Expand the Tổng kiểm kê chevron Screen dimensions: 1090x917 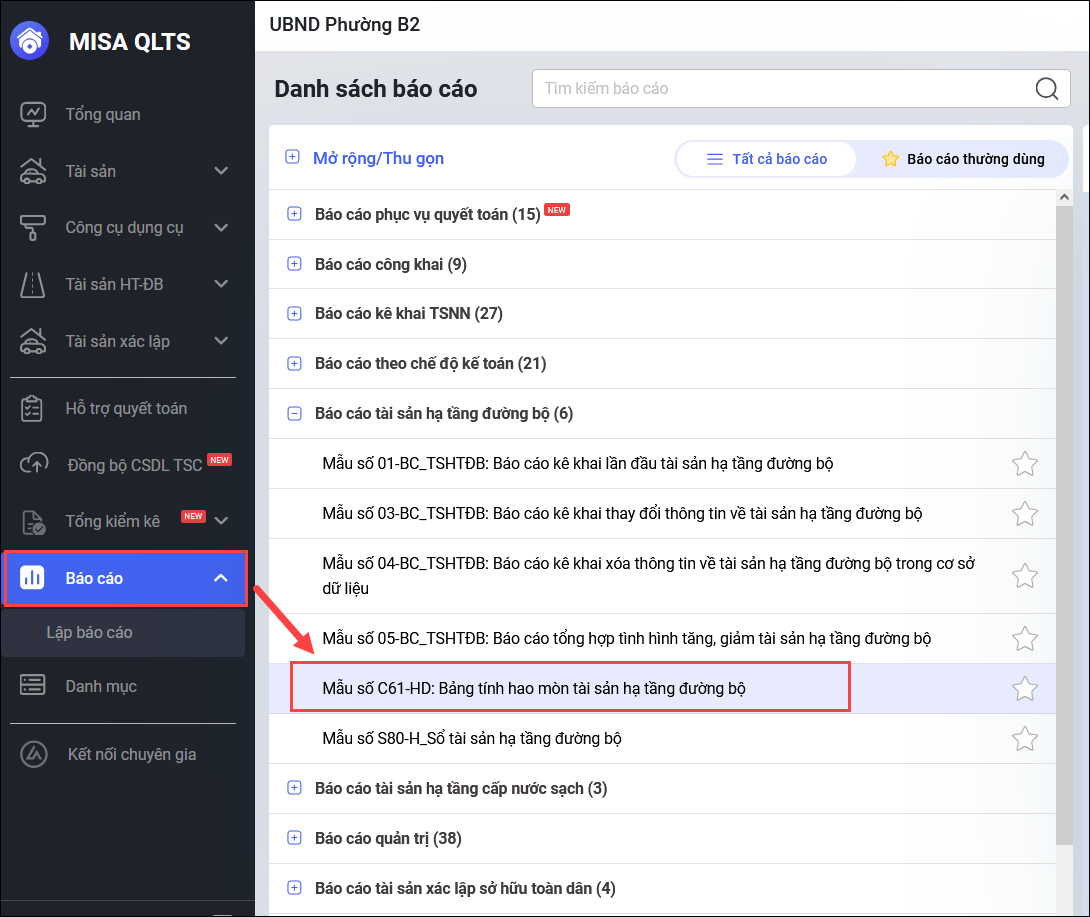coord(221,521)
